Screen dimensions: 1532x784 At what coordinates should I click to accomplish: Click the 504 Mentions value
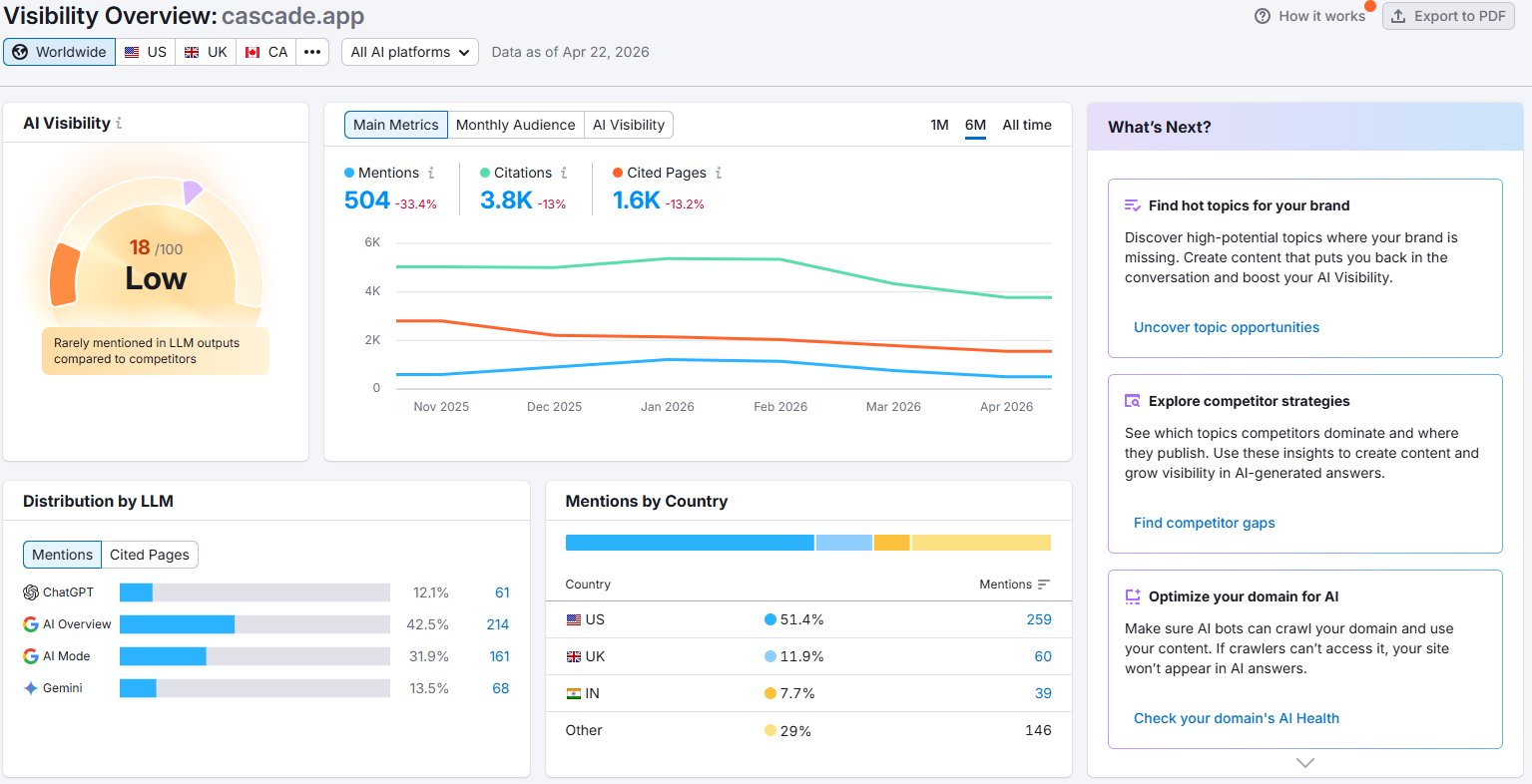coord(366,200)
